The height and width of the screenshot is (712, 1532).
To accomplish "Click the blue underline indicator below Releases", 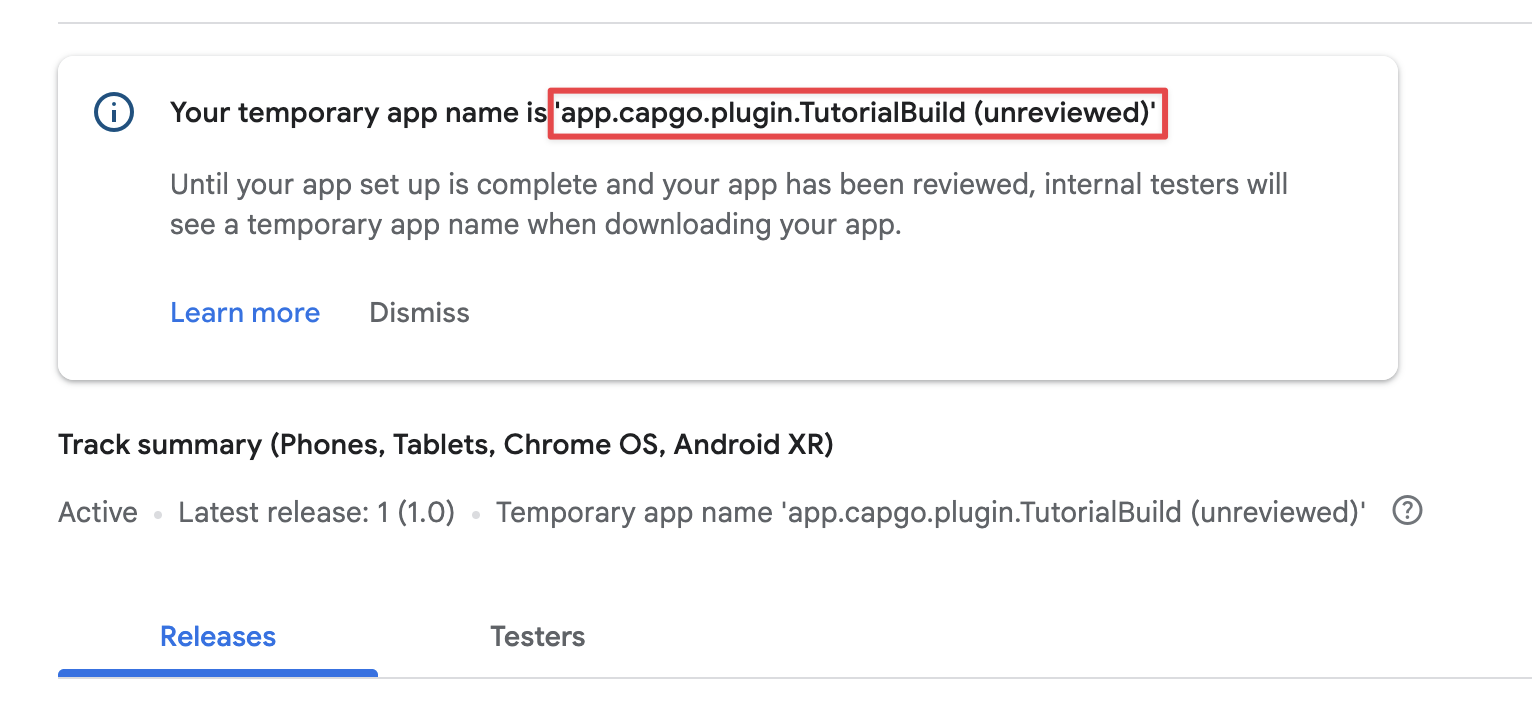I will point(217,674).
